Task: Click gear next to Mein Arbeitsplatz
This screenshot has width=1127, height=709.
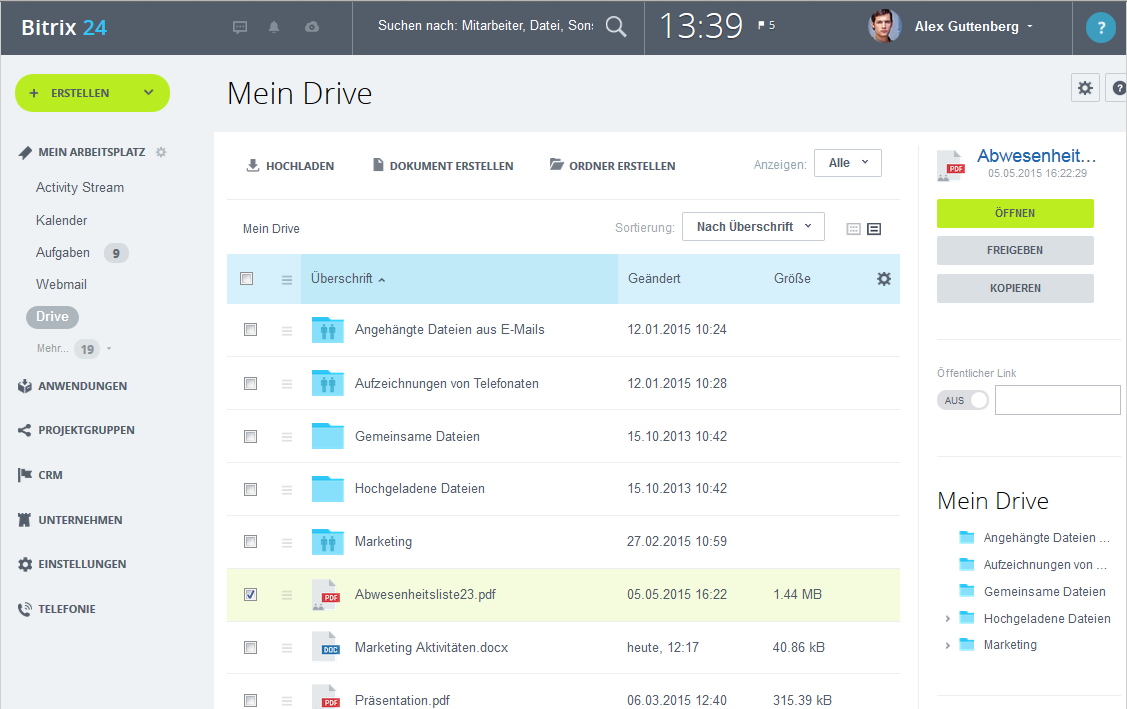Action: point(161,152)
